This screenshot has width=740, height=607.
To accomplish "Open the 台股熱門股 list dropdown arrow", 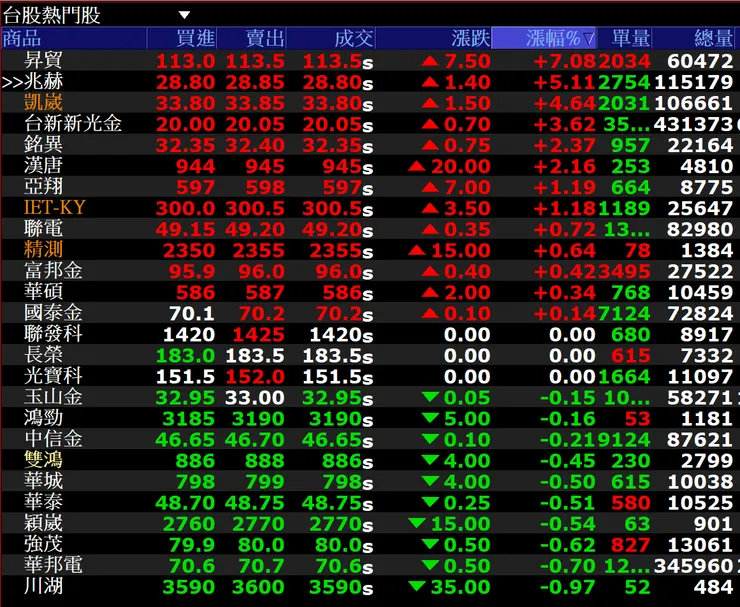I will coord(184,15).
